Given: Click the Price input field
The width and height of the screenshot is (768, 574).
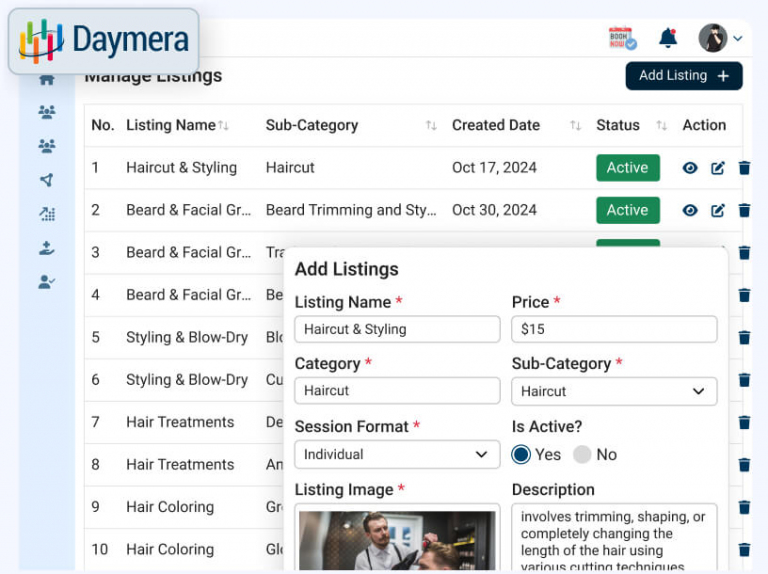Looking at the screenshot, I should coord(614,329).
